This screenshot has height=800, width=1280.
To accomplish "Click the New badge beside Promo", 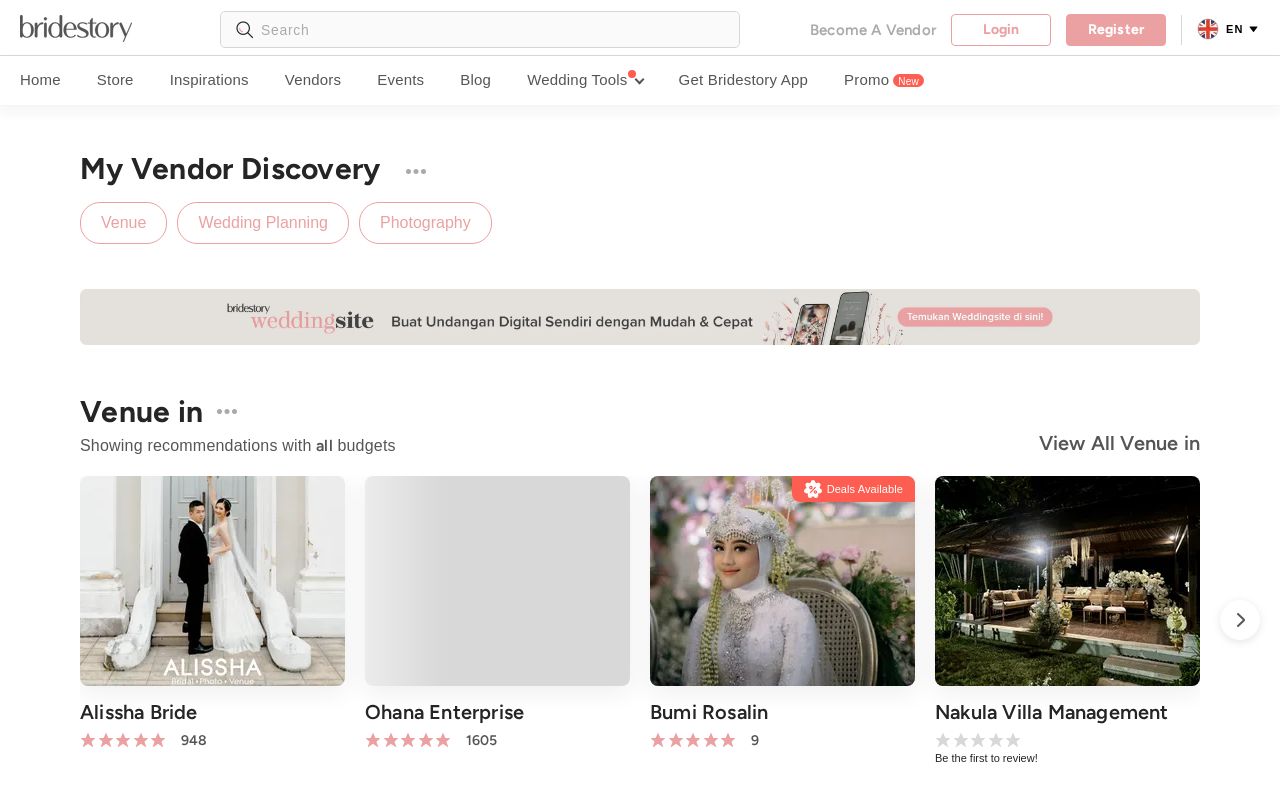I will coord(908,81).
